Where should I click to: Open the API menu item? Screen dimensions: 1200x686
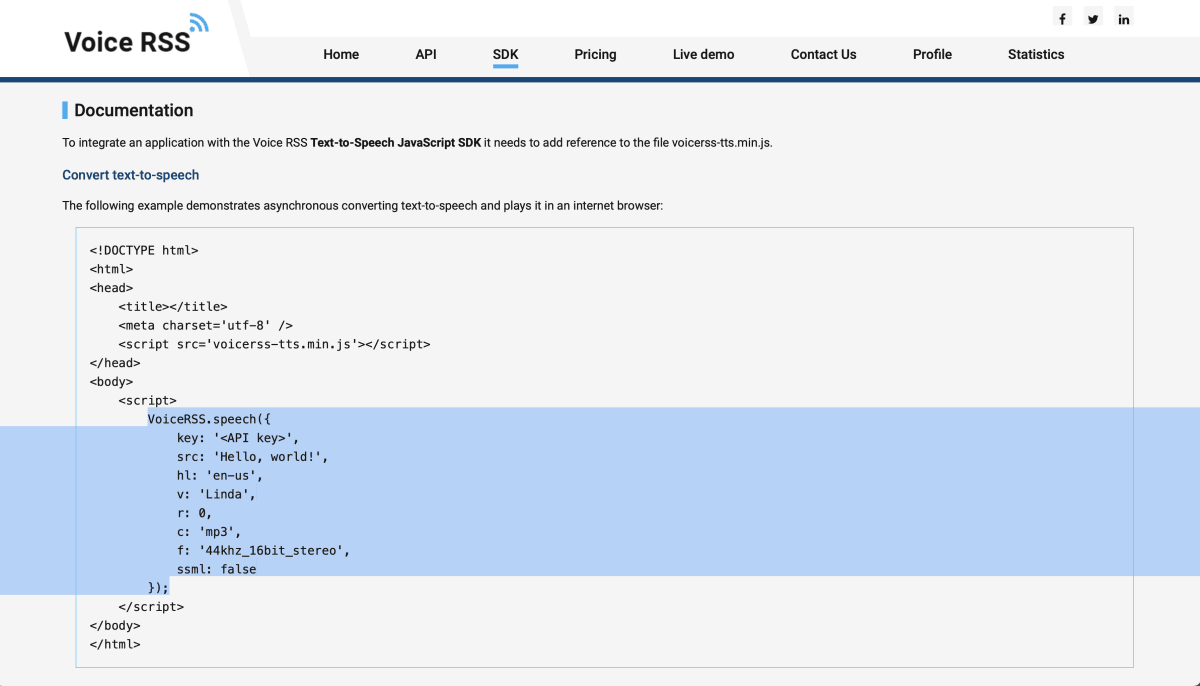[x=426, y=54]
